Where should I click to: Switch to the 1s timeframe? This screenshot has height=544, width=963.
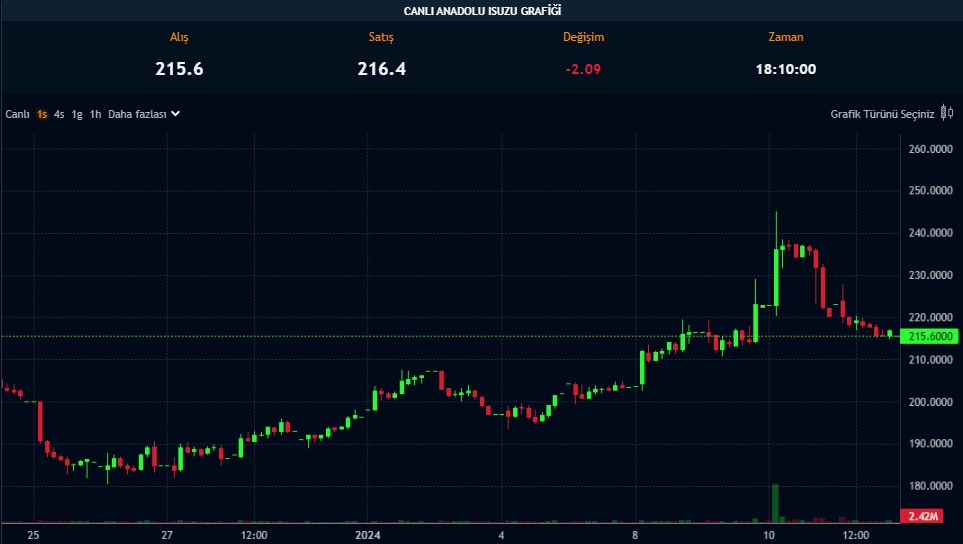42,114
